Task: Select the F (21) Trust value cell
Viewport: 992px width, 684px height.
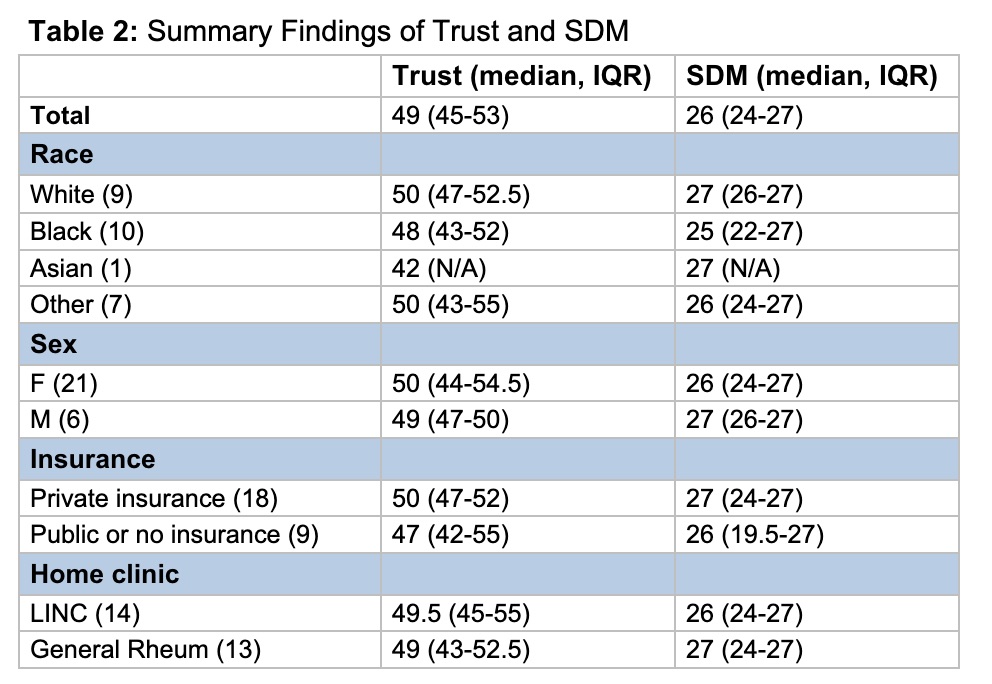Action: 459,383
